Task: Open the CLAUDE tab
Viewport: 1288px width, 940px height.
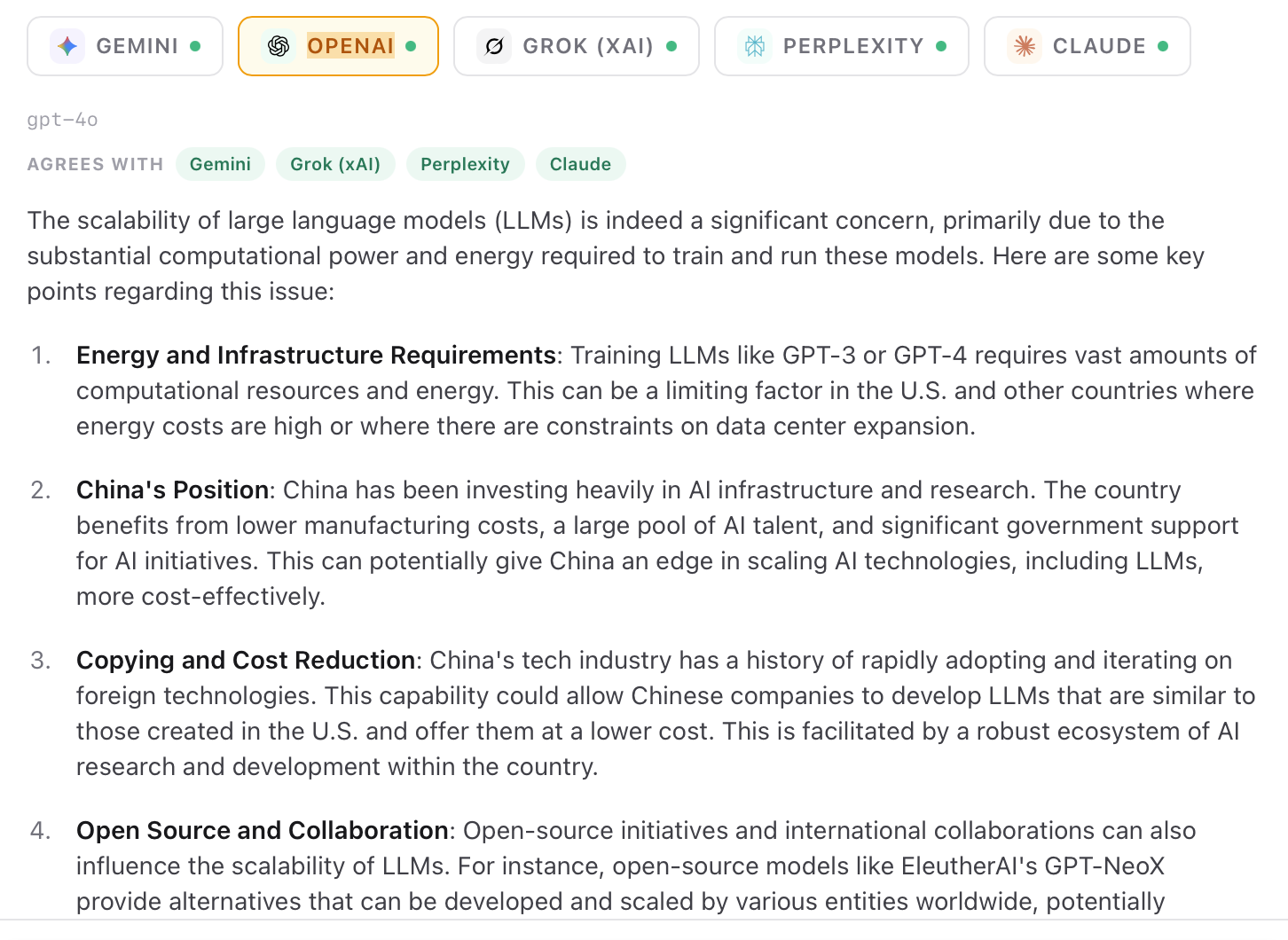Action: click(x=1088, y=46)
